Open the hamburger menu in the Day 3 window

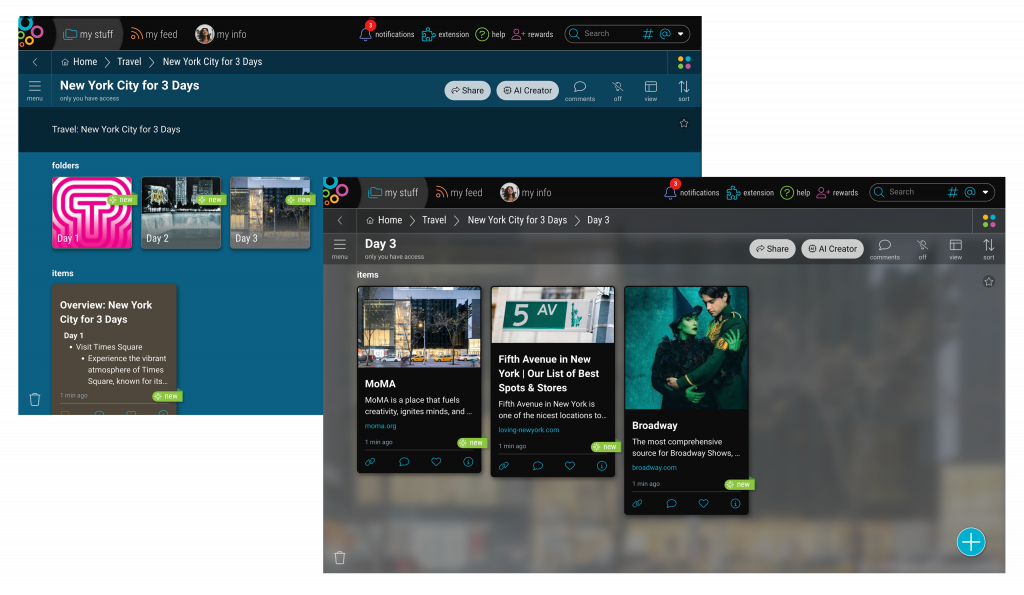tap(340, 248)
